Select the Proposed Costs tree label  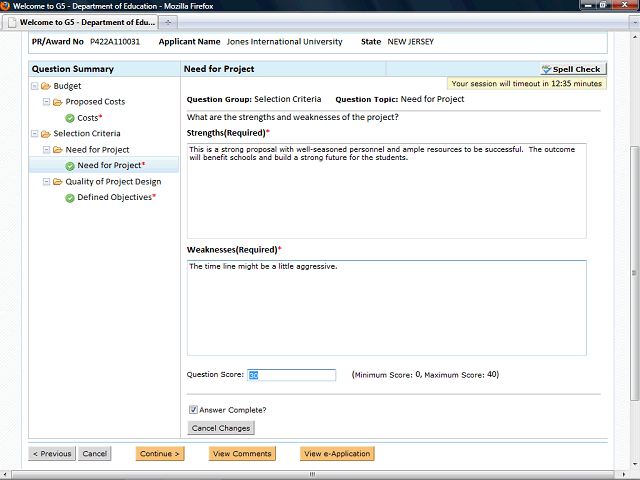[x=95, y=102]
